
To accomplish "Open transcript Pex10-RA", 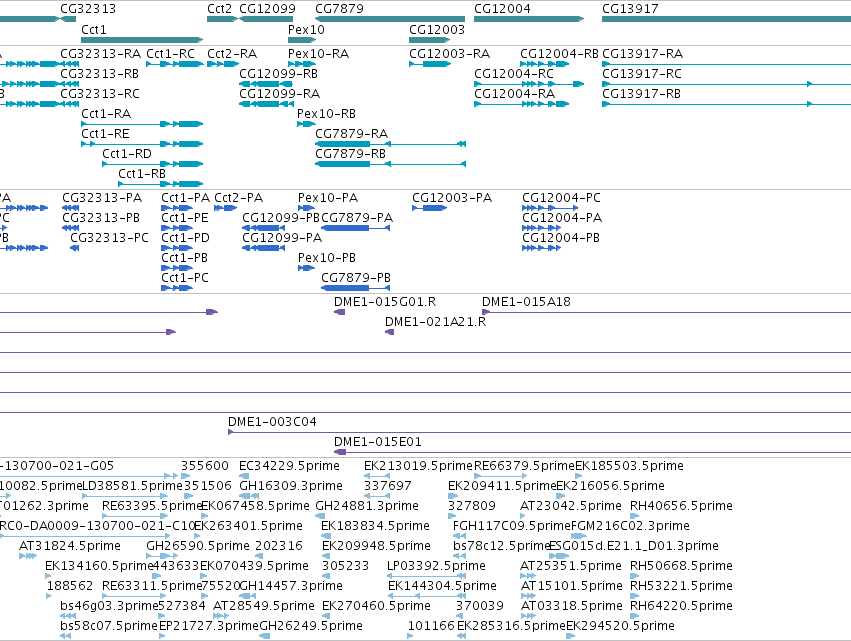I will (x=319, y=54).
